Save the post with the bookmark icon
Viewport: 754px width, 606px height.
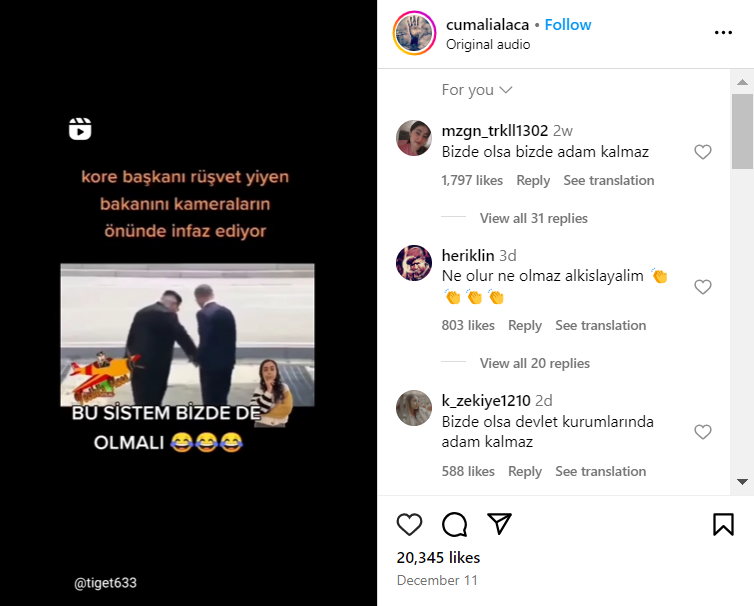pos(723,524)
